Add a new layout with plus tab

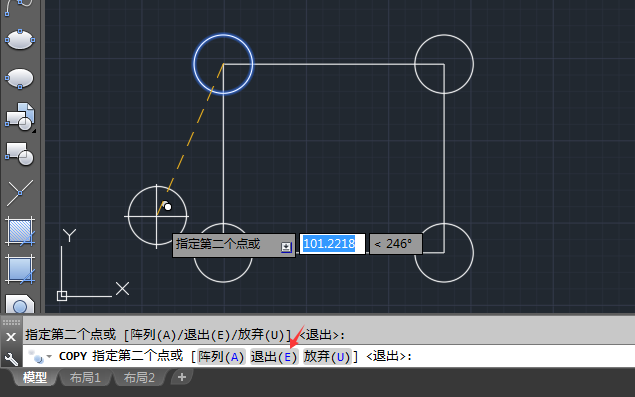(x=181, y=377)
